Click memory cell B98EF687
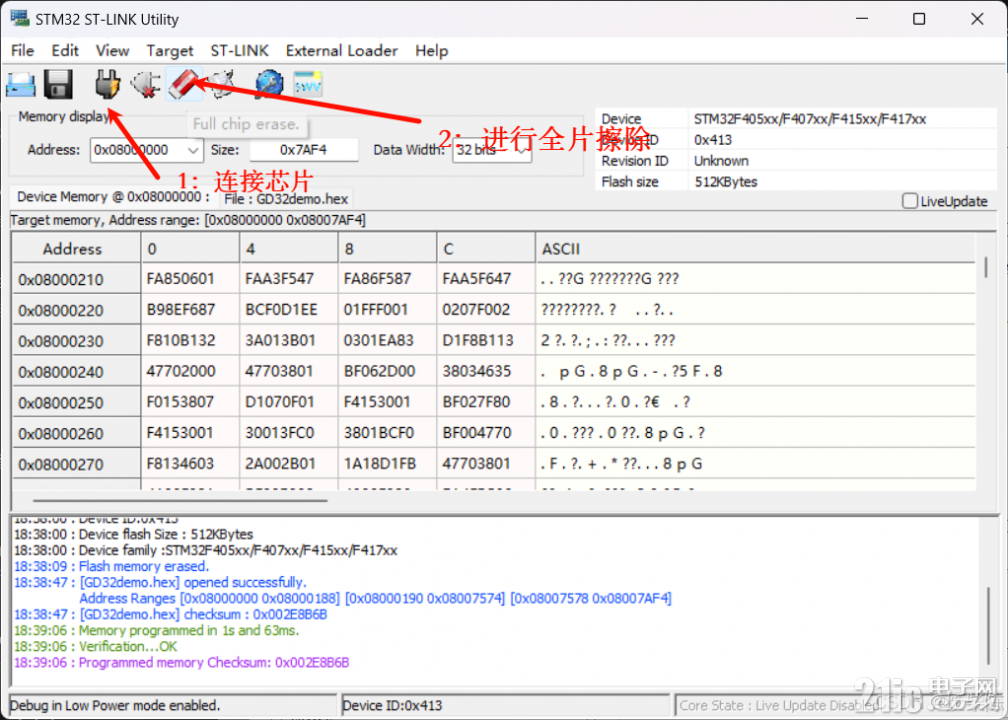Screen dimensions: 1008x720 190,309
